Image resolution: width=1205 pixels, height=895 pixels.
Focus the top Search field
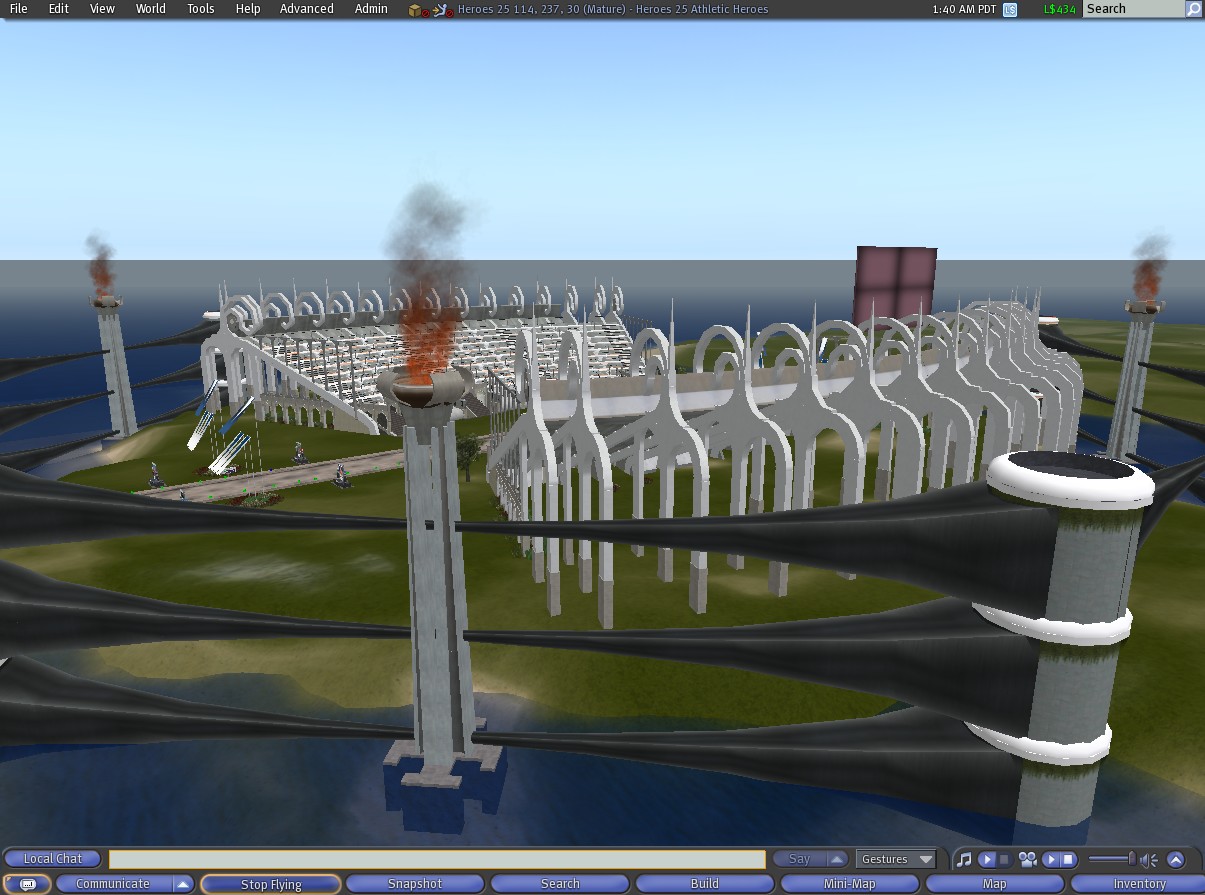click(x=1134, y=9)
